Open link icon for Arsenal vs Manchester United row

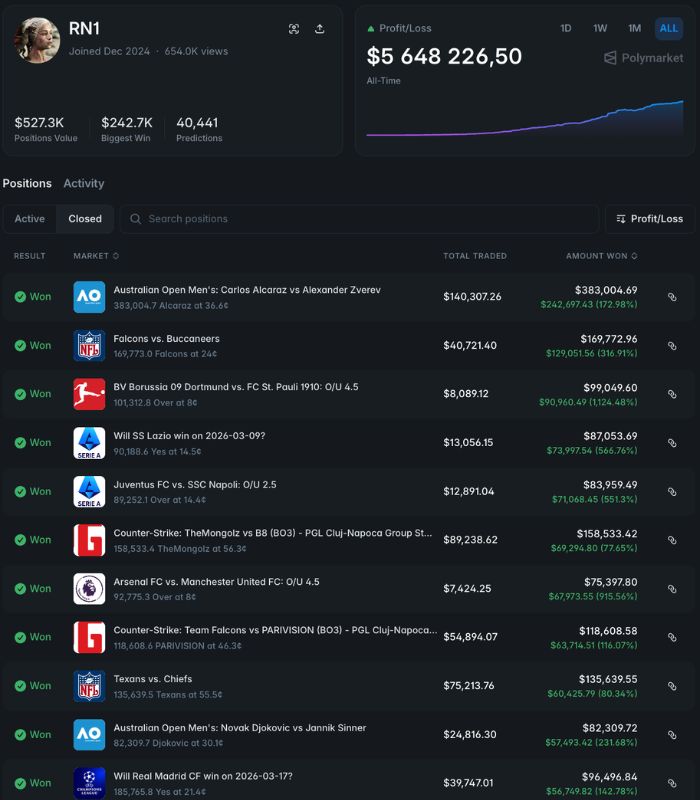672,589
